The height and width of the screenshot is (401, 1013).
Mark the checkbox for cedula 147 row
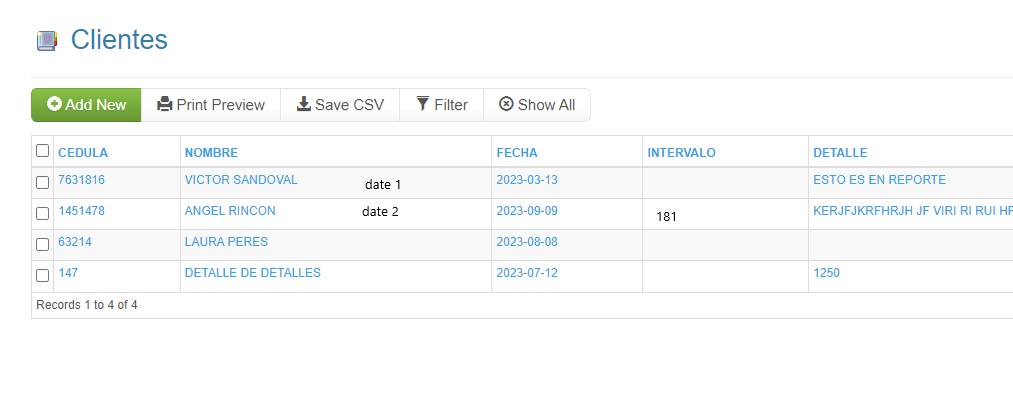(43, 276)
